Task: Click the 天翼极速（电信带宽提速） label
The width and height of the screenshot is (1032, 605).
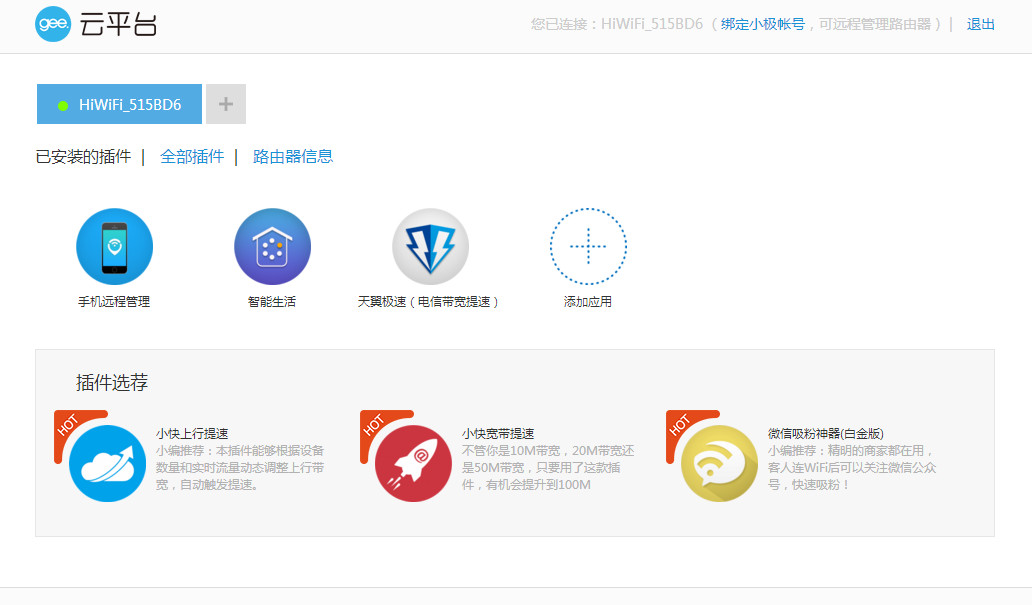Action: pyautogui.click(x=428, y=302)
